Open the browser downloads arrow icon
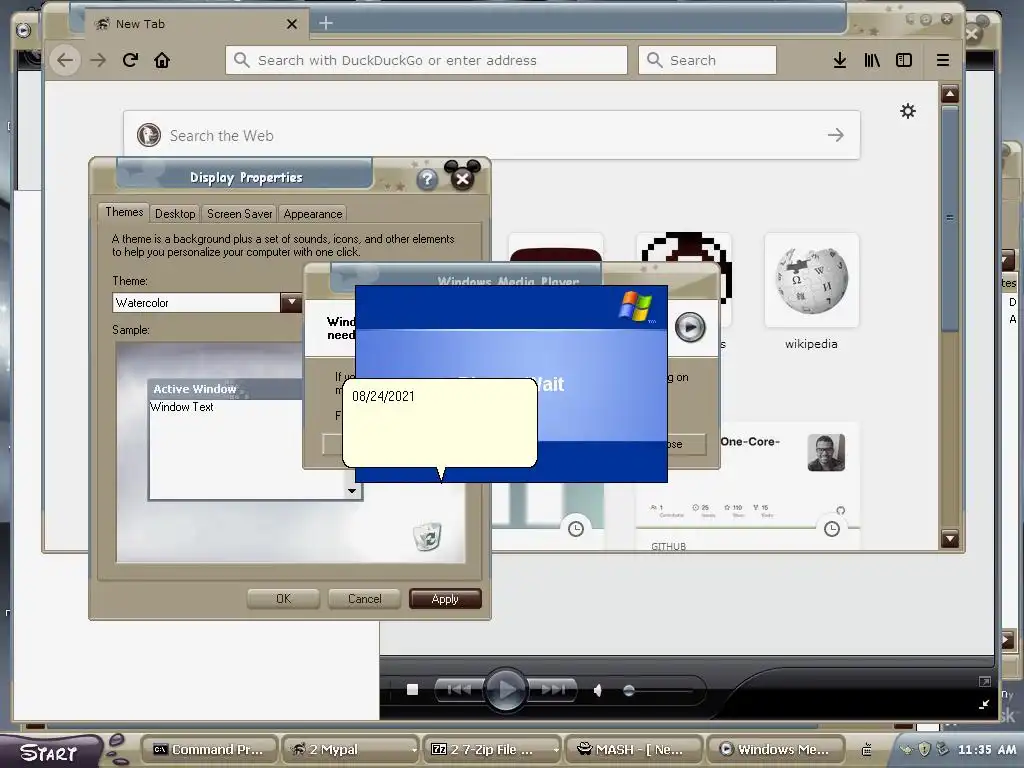 pos(840,60)
